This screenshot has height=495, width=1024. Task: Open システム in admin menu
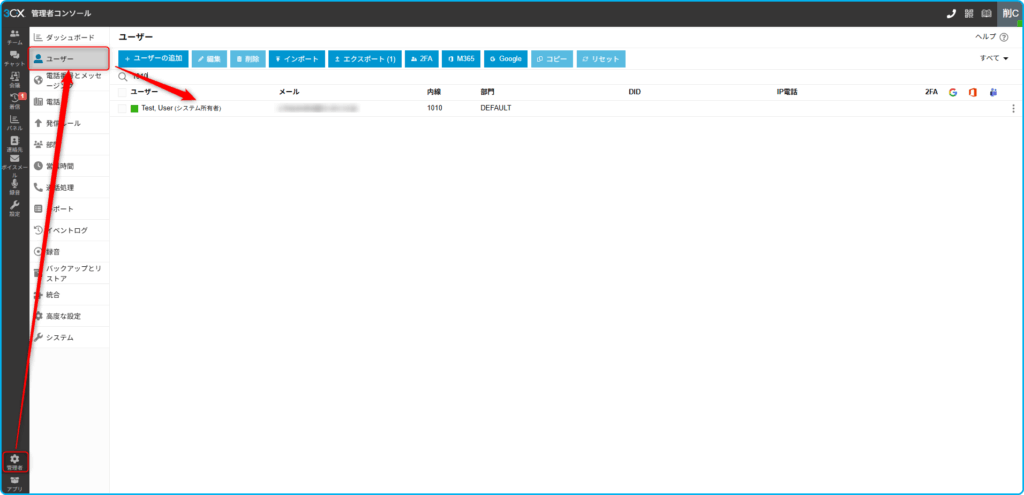coord(69,338)
